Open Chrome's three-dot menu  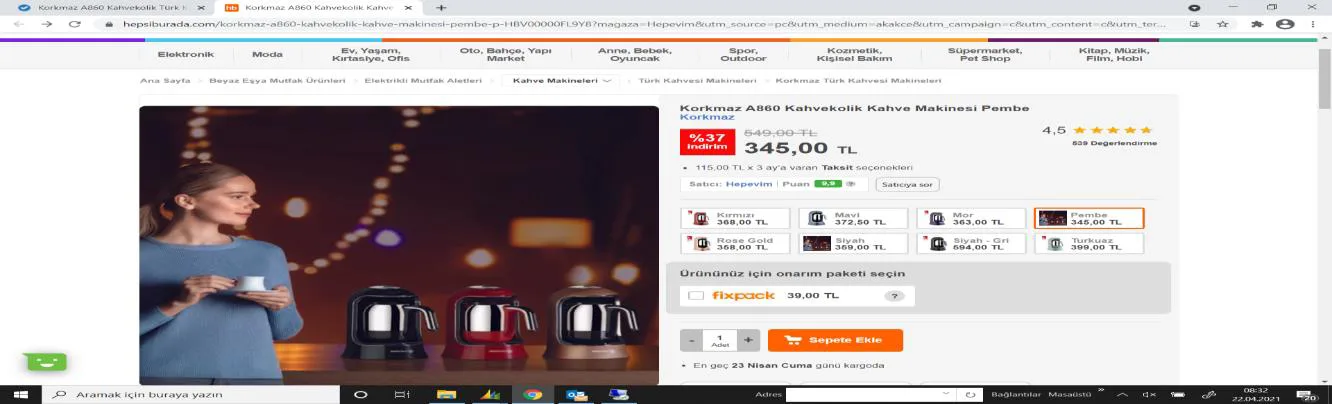[x=1315, y=24]
